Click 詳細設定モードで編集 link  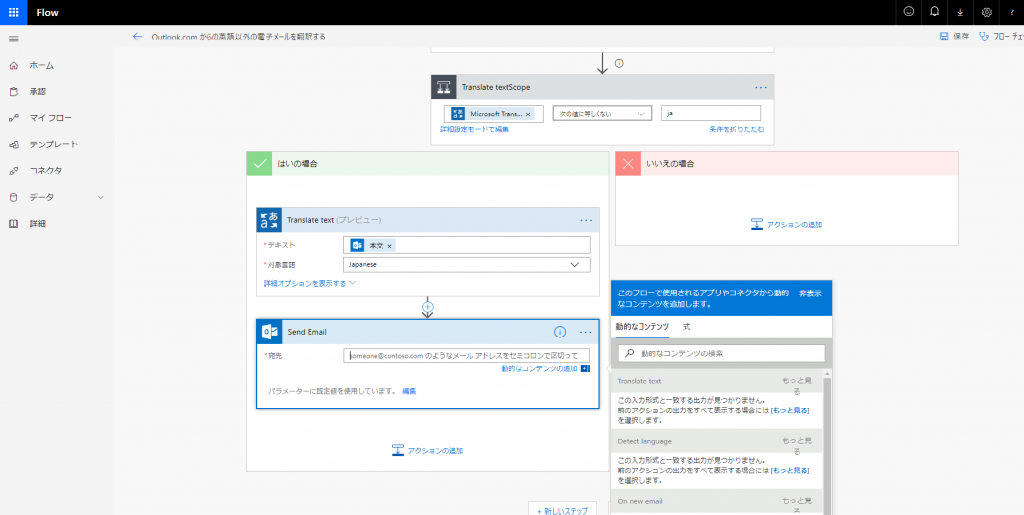click(474, 129)
